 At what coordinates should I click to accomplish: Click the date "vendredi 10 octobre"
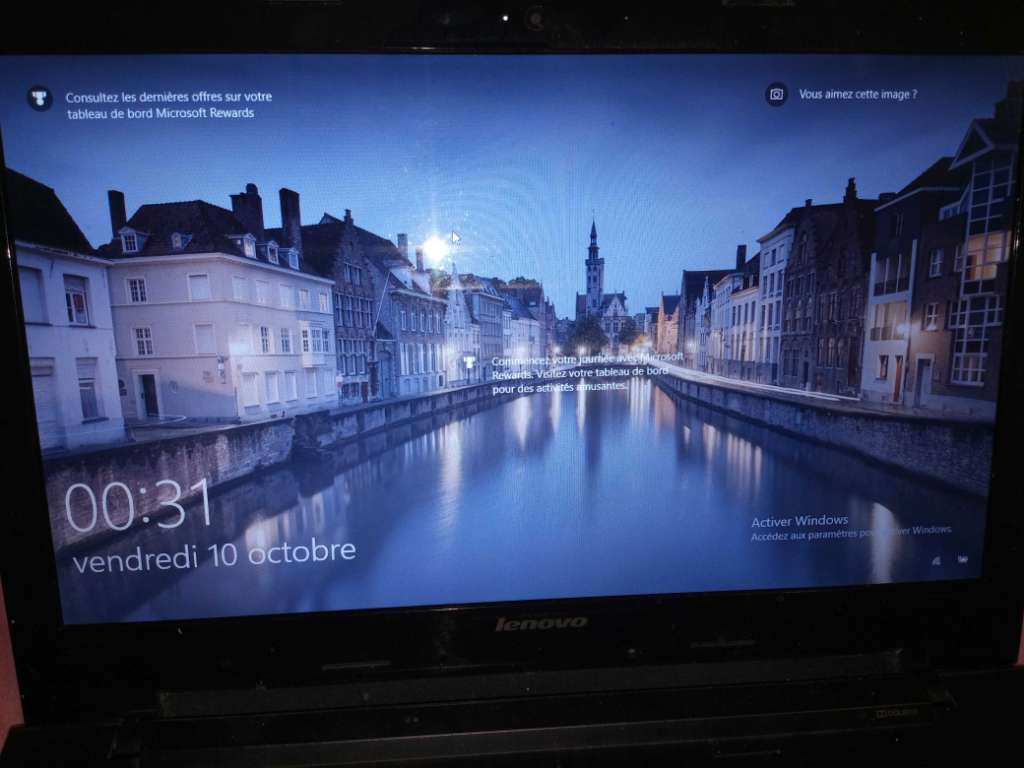pyautogui.click(x=214, y=555)
